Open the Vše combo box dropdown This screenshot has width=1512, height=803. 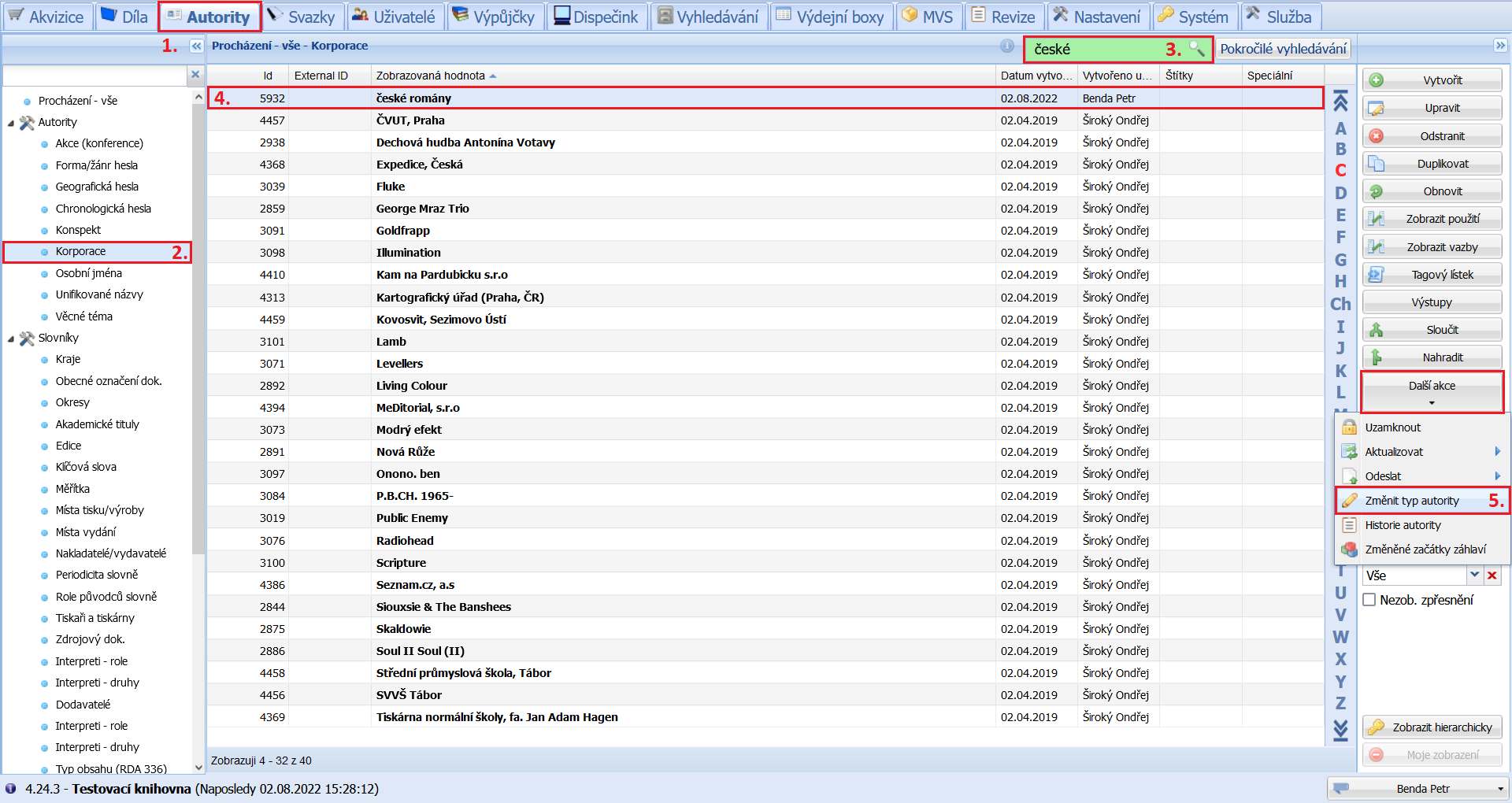tap(1474, 575)
